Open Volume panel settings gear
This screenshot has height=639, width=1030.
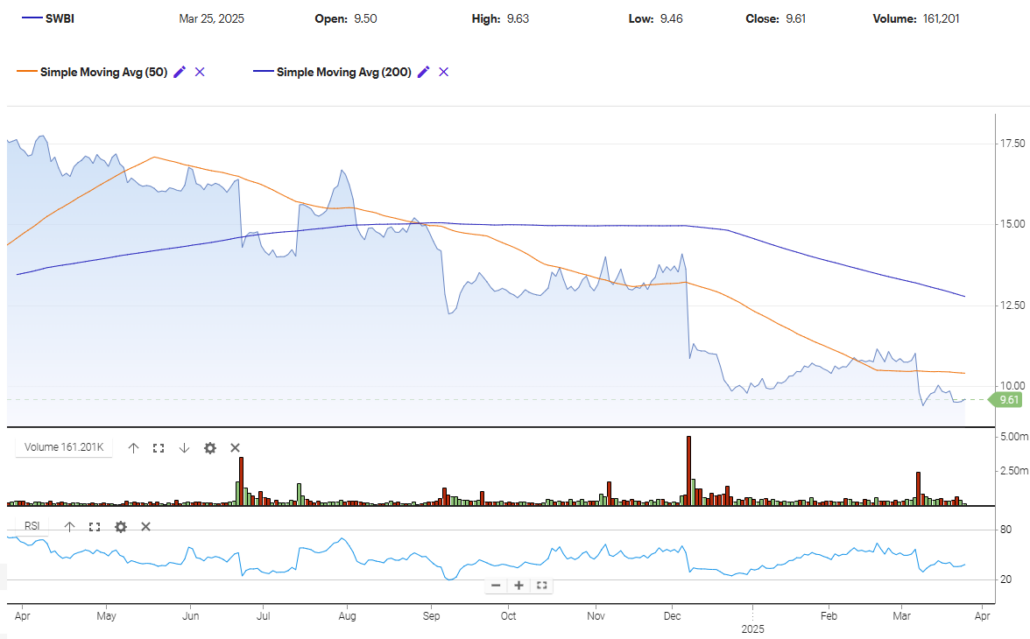tap(210, 448)
